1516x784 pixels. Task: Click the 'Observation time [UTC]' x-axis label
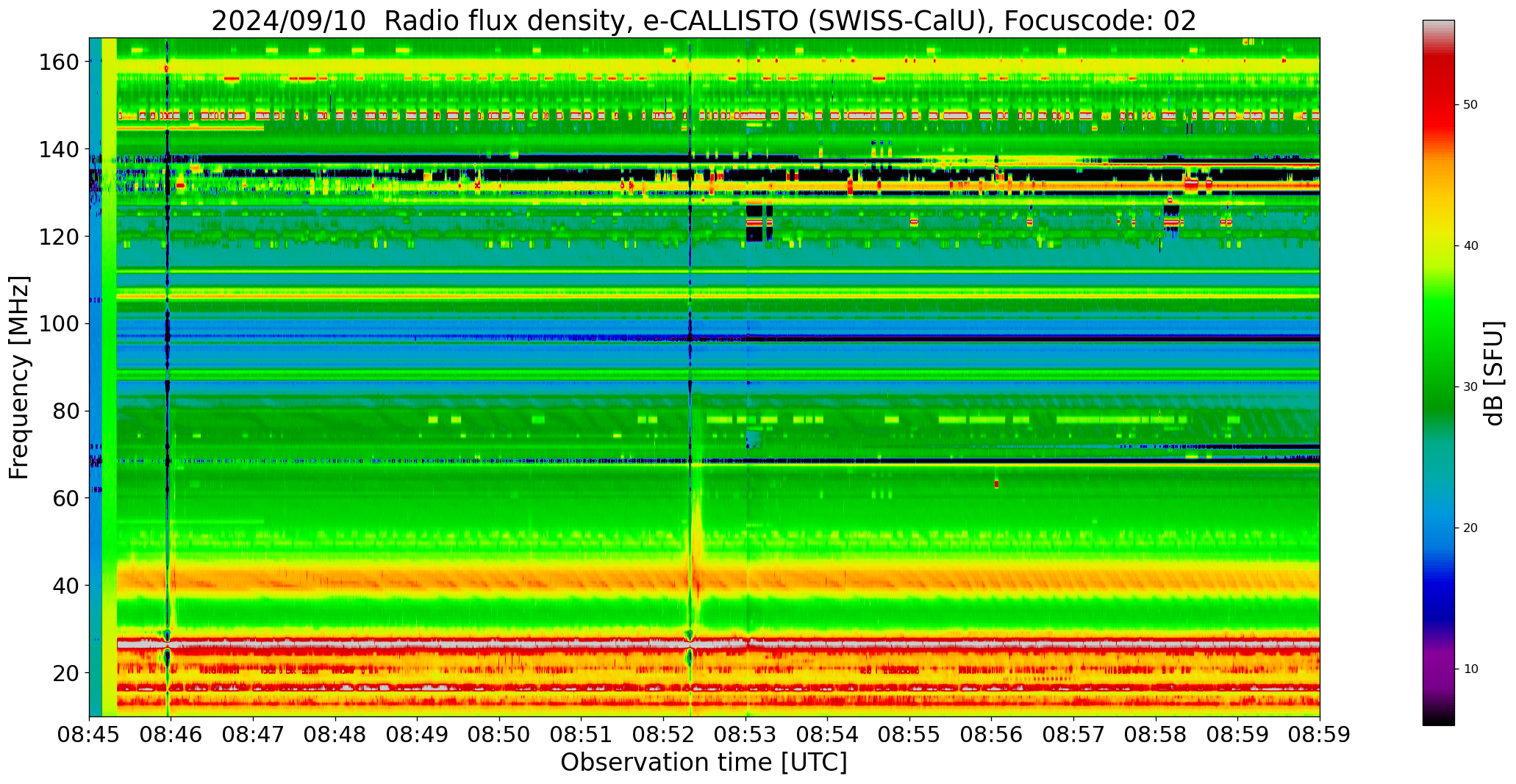click(704, 763)
